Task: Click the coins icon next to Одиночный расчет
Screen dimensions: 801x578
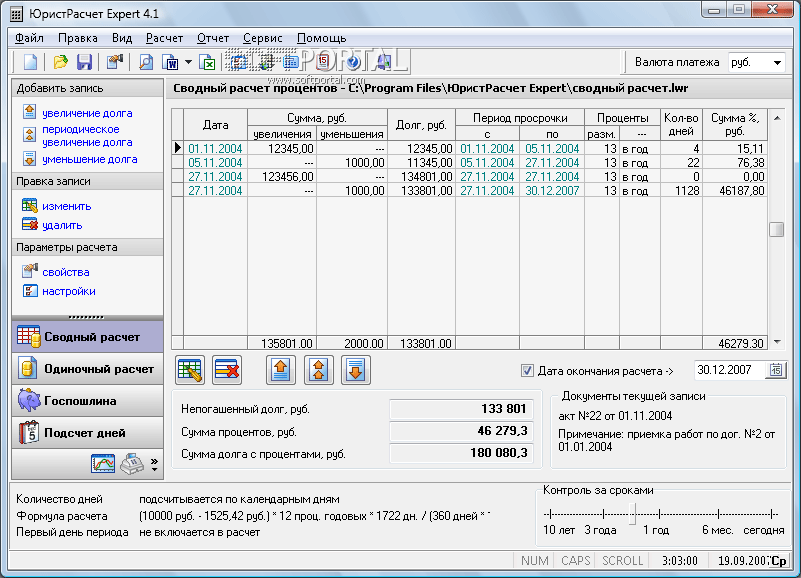Action: (x=28, y=368)
